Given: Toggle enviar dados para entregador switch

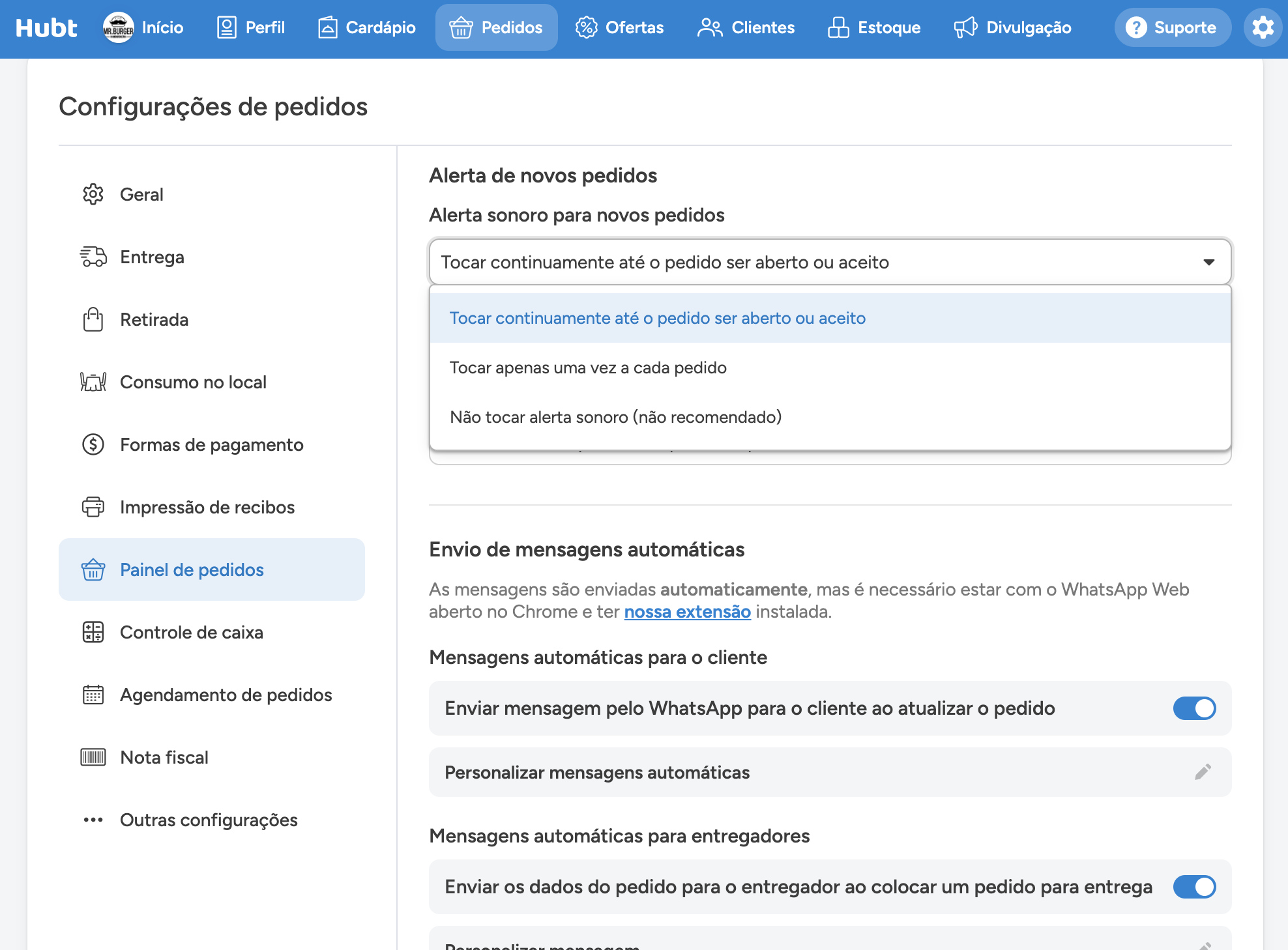Looking at the screenshot, I should (x=1194, y=887).
